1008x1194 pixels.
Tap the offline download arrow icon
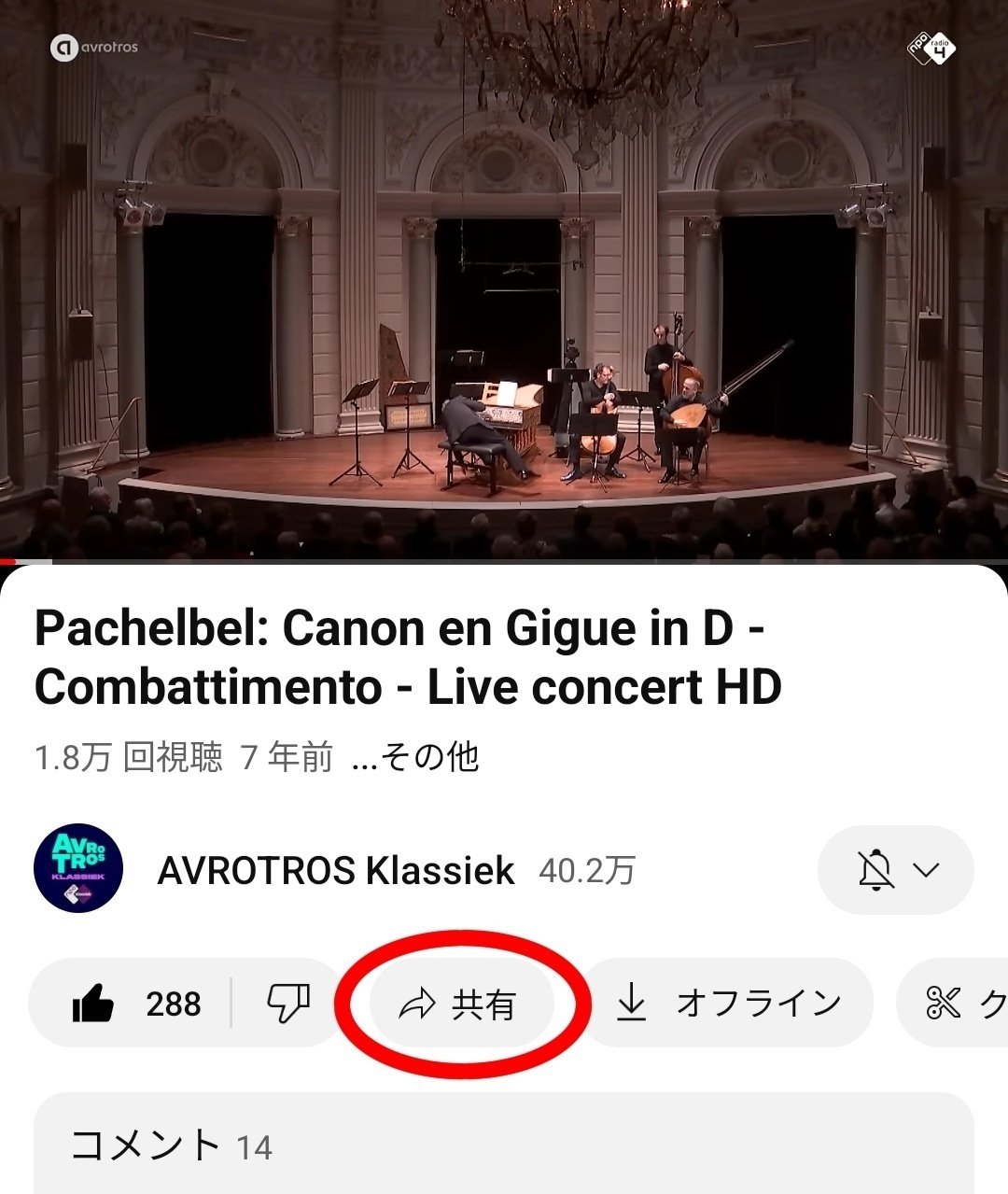pos(631,1004)
